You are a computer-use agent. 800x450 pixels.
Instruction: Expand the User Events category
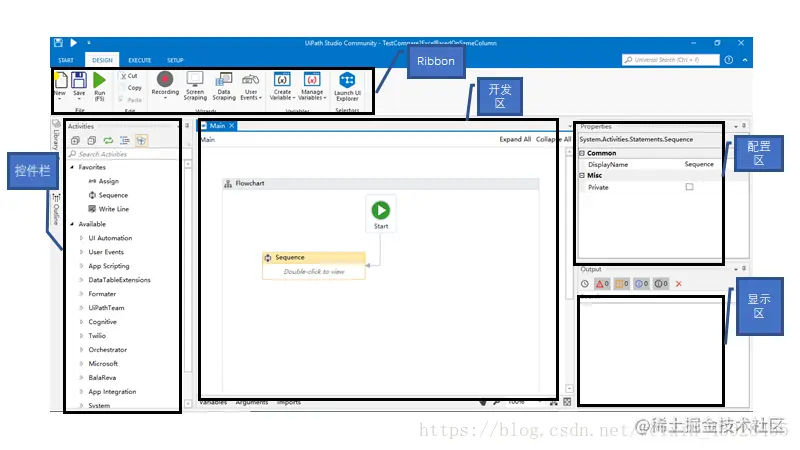pos(81,252)
